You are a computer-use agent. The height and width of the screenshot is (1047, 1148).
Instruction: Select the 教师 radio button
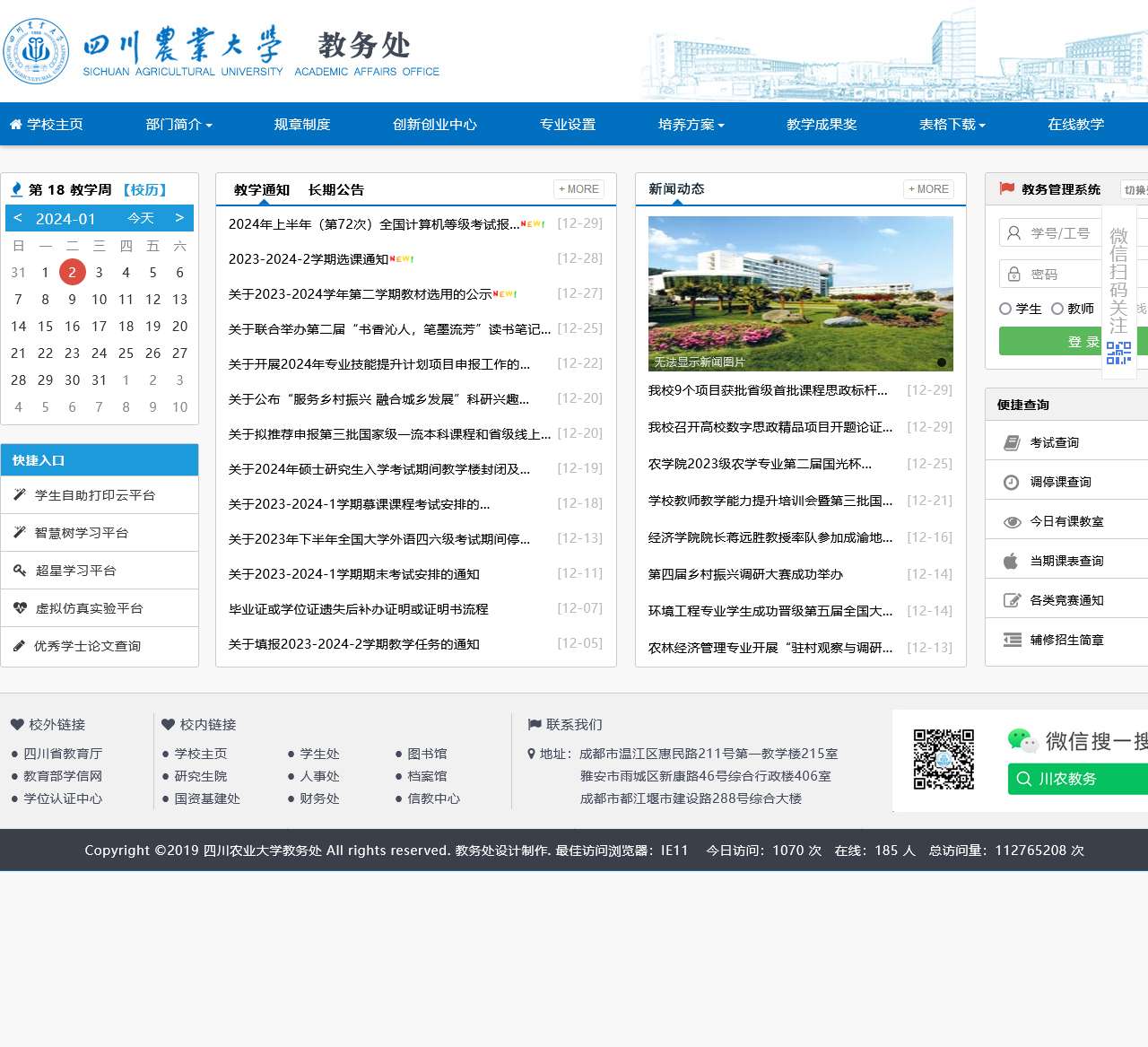[x=1057, y=309]
